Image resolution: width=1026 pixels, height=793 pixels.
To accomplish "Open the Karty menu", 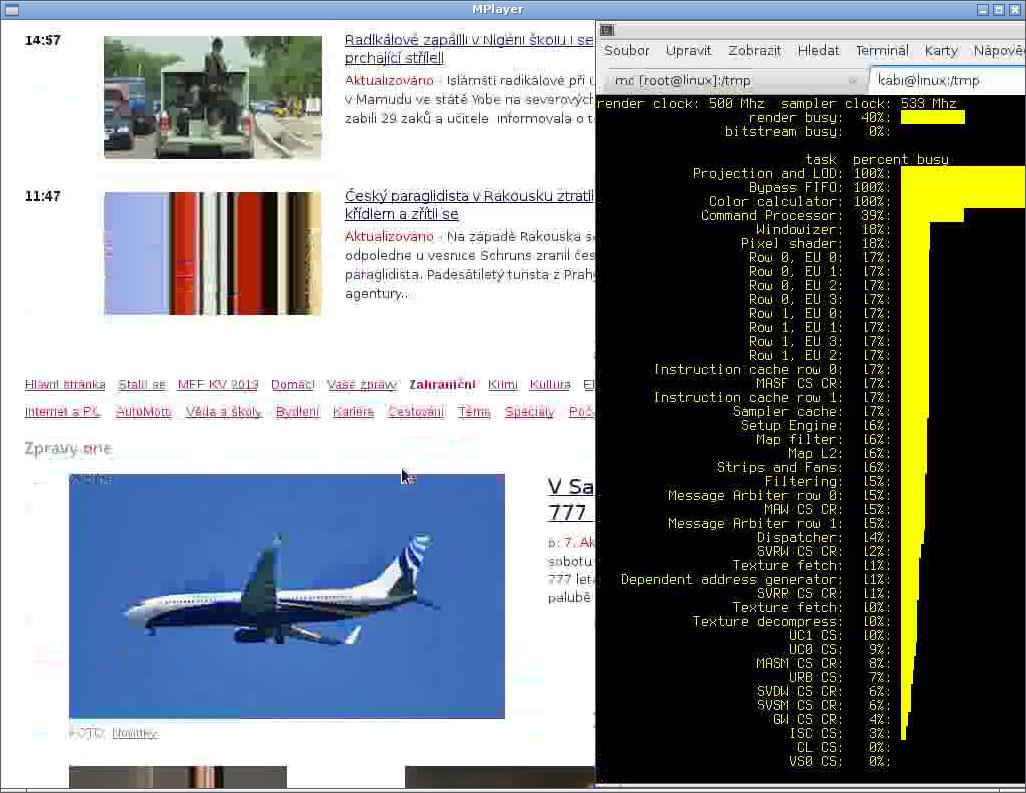I will click(x=941, y=51).
